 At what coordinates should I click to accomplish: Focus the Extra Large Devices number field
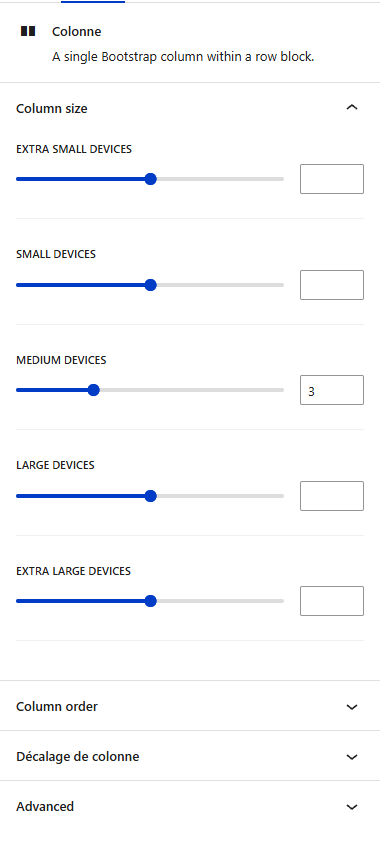pyautogui.click(x=332, y=601)
